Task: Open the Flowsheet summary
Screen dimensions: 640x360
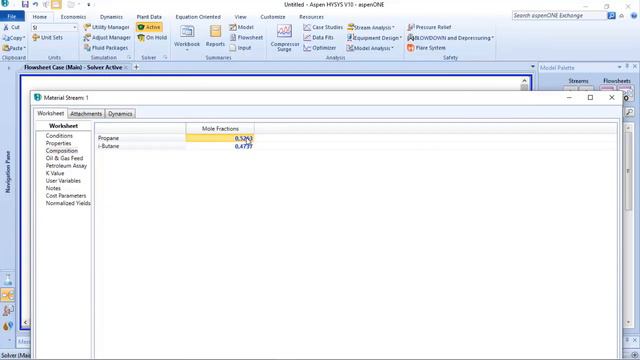Action: click(246, 38)
